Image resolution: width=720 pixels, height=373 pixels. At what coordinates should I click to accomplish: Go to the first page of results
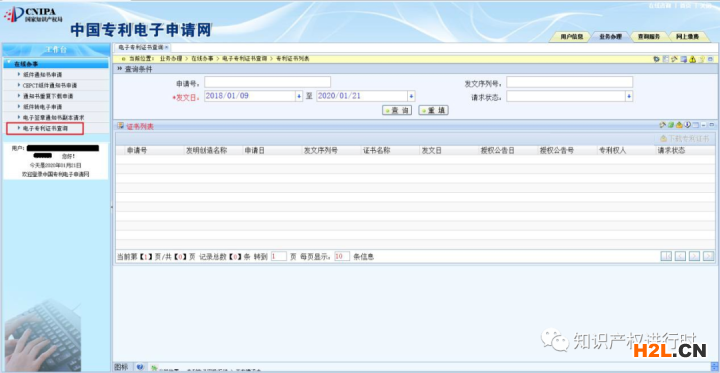pyautogui.click(x=666, y=256)
